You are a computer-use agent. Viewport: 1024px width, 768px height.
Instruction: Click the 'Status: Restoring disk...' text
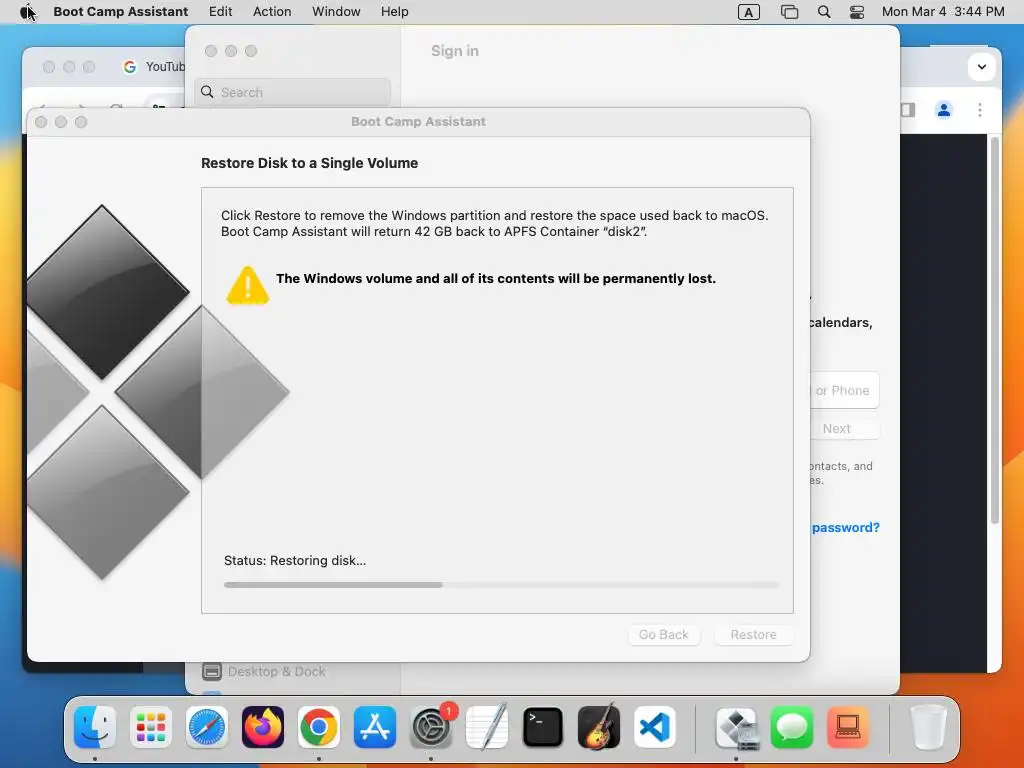point(295,560)
